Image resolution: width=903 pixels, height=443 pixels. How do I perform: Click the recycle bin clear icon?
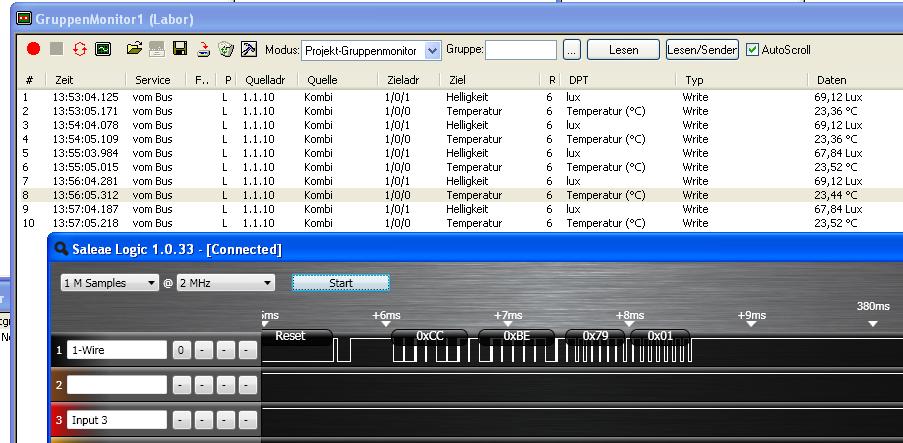click(226, 49)
